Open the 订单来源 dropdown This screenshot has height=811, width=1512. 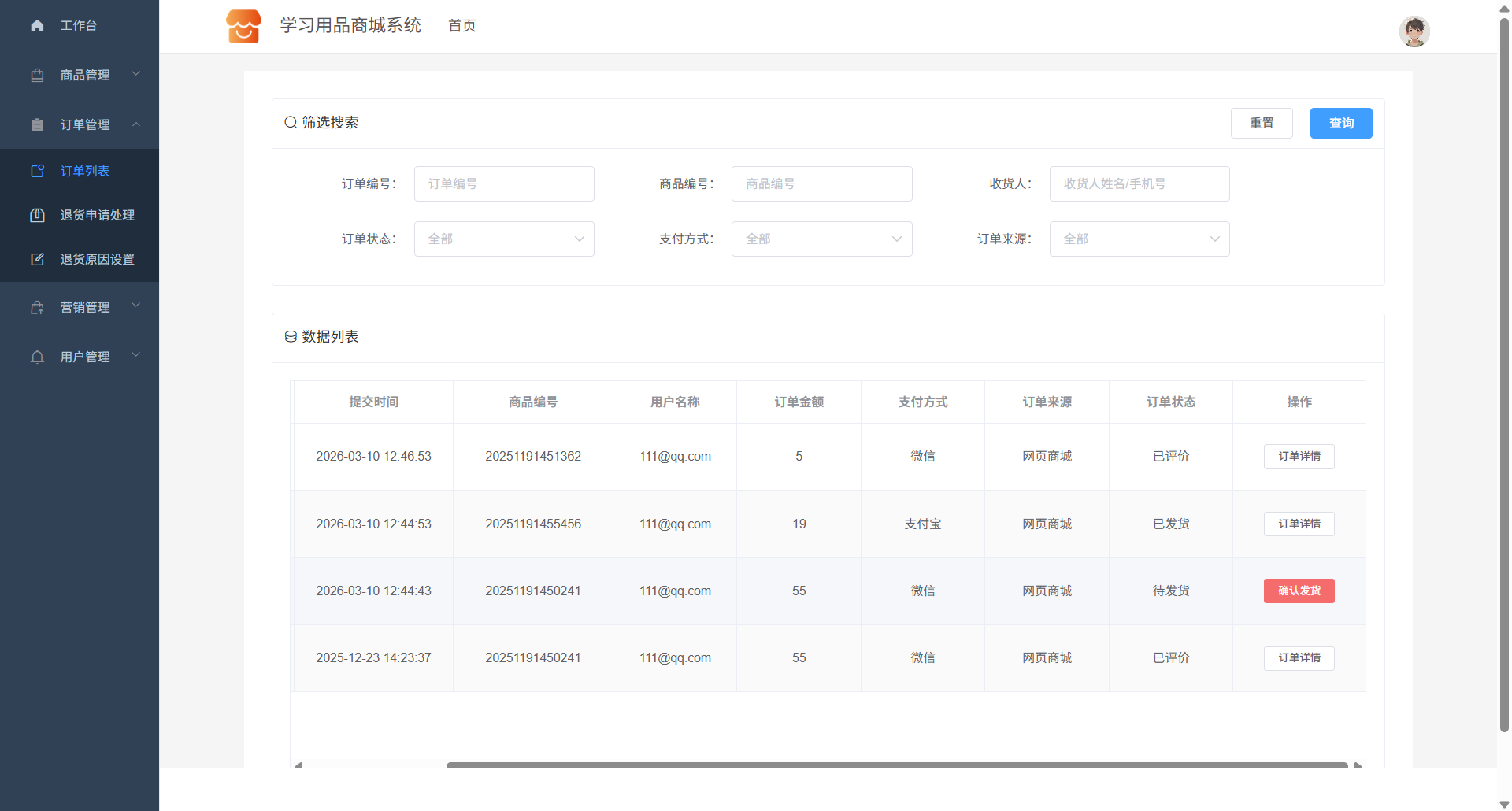[1139, 239]
